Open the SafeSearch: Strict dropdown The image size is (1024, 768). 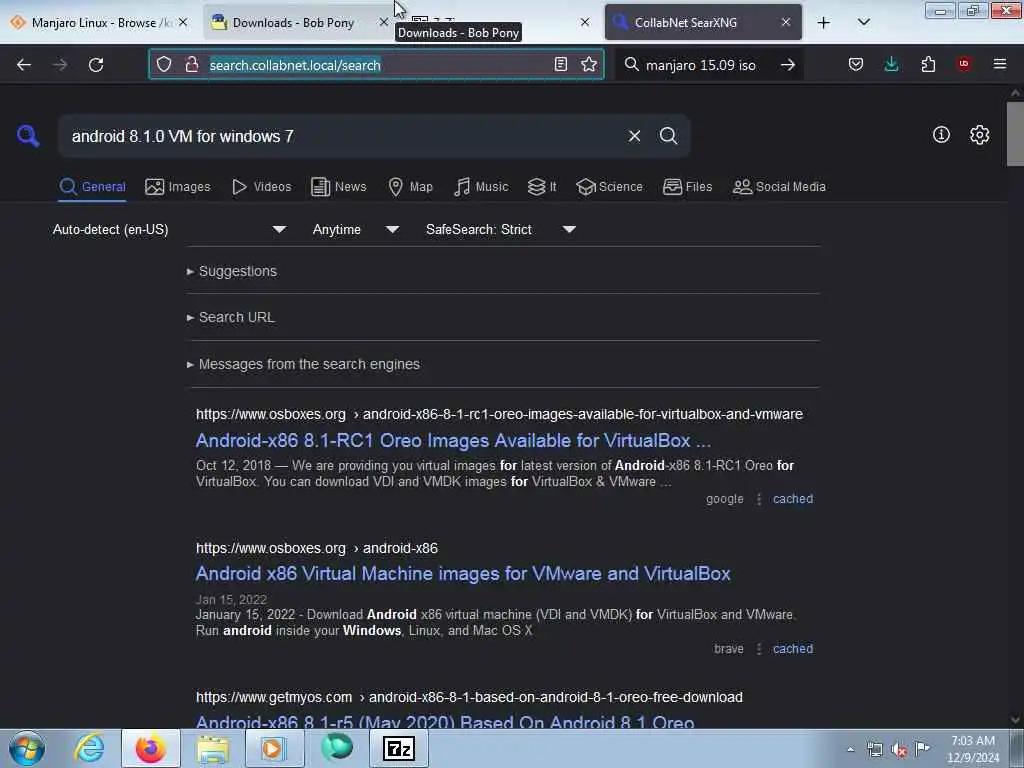(x=501, y=229)
